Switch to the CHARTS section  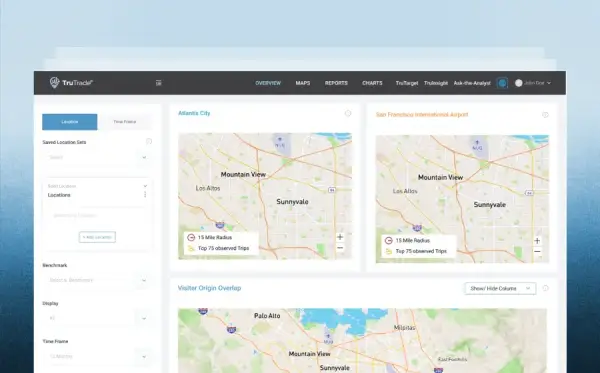click(x=372, y=83)
